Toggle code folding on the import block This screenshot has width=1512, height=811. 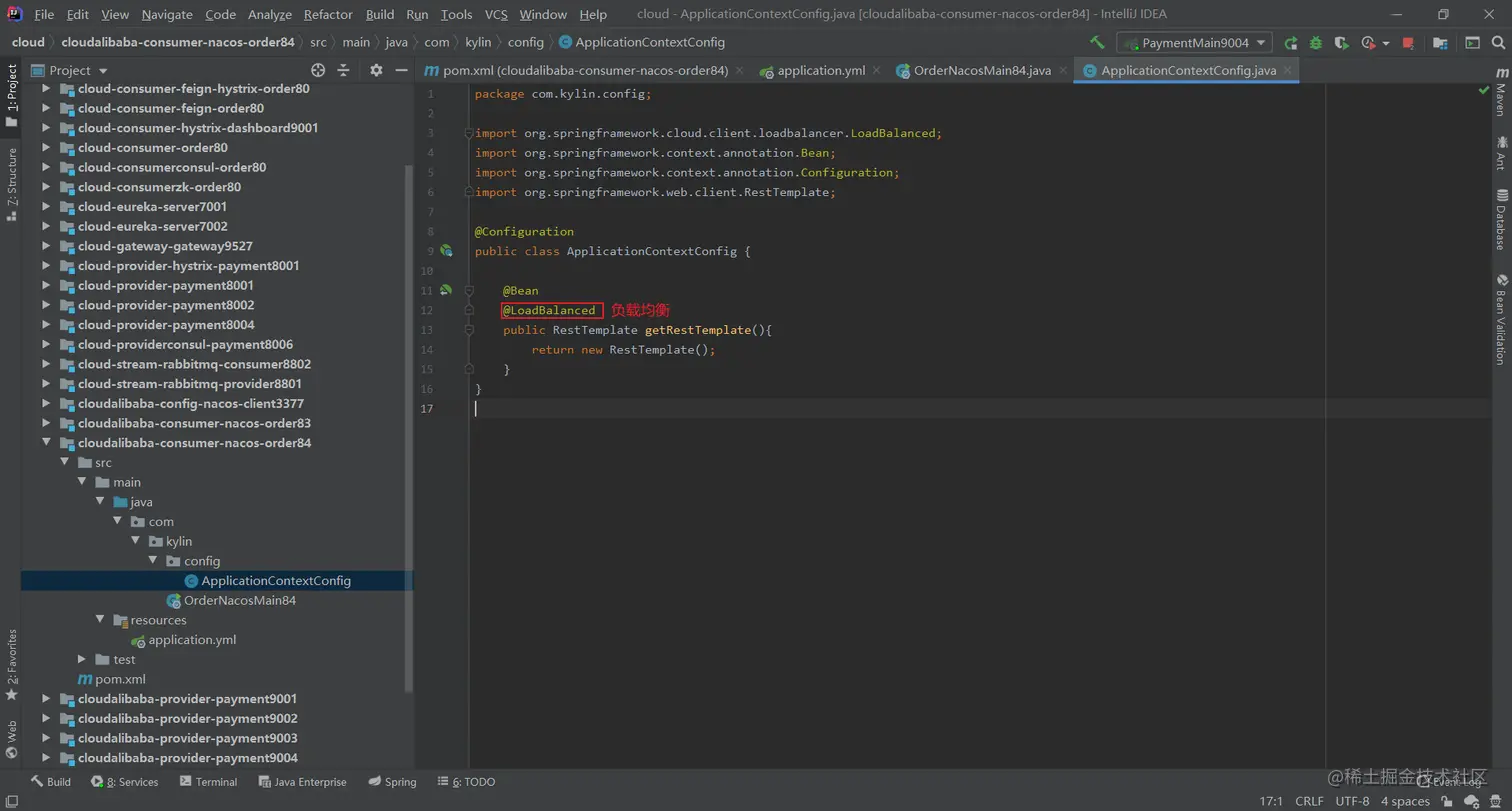(x=468, y=133)
